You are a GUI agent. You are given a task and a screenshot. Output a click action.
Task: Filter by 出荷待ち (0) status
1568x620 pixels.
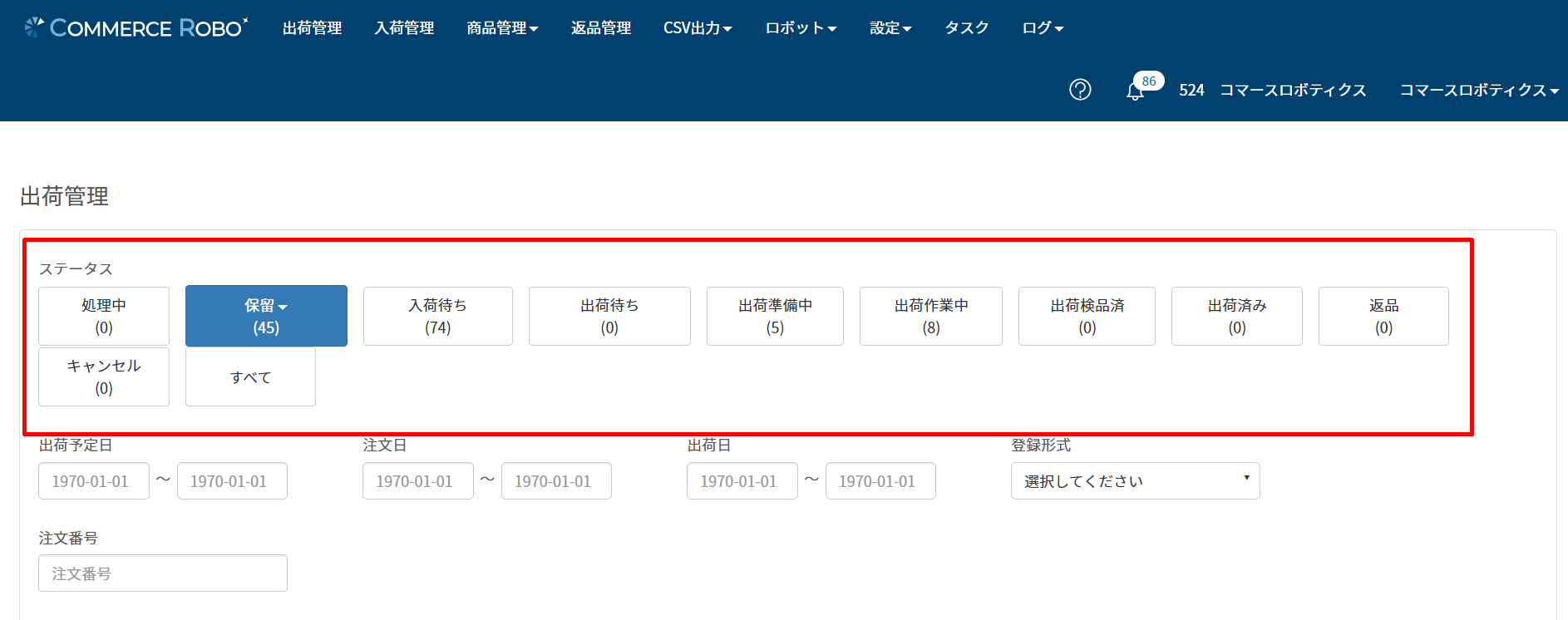609,316
